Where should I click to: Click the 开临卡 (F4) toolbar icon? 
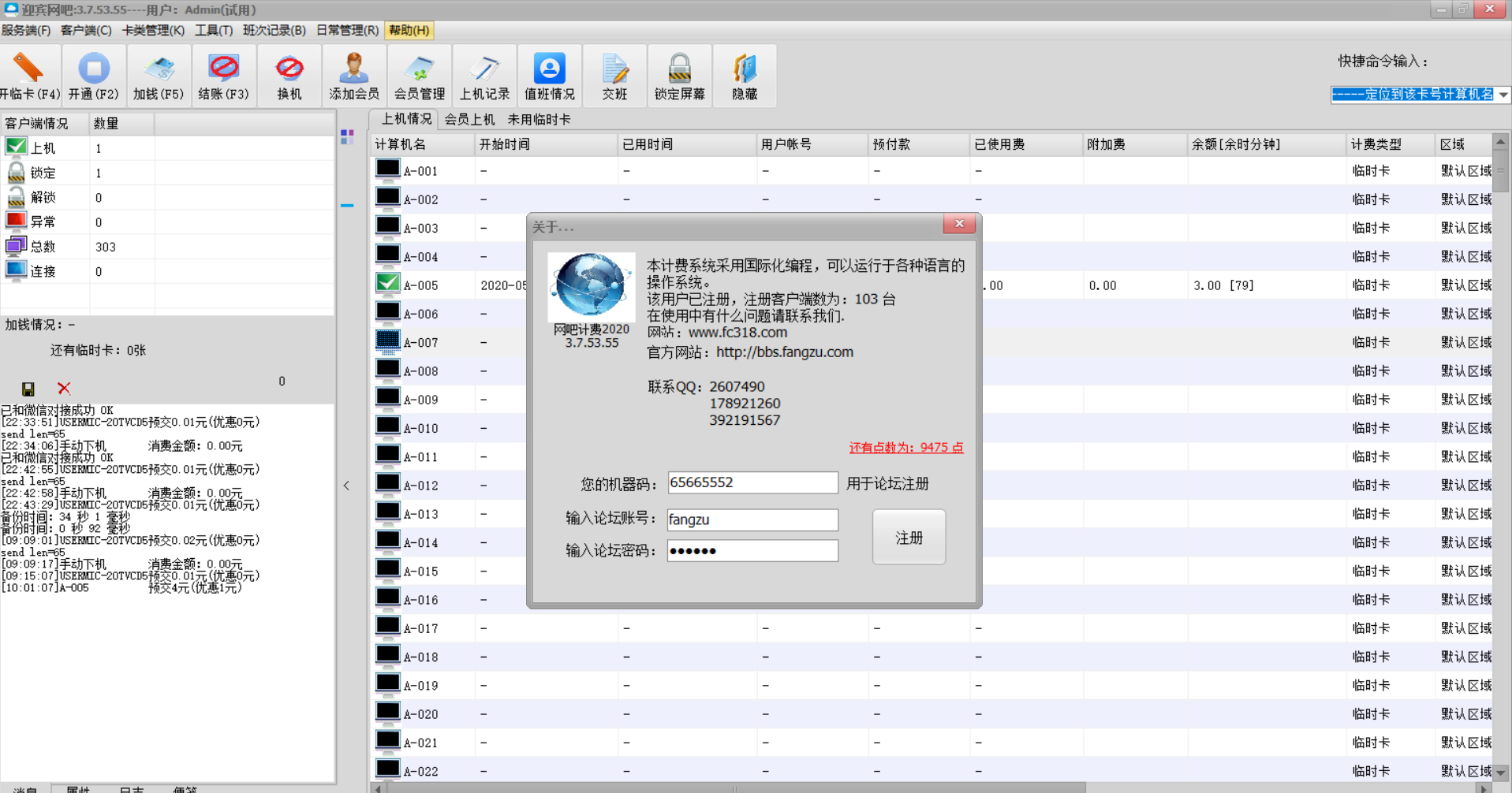point(29,76)
